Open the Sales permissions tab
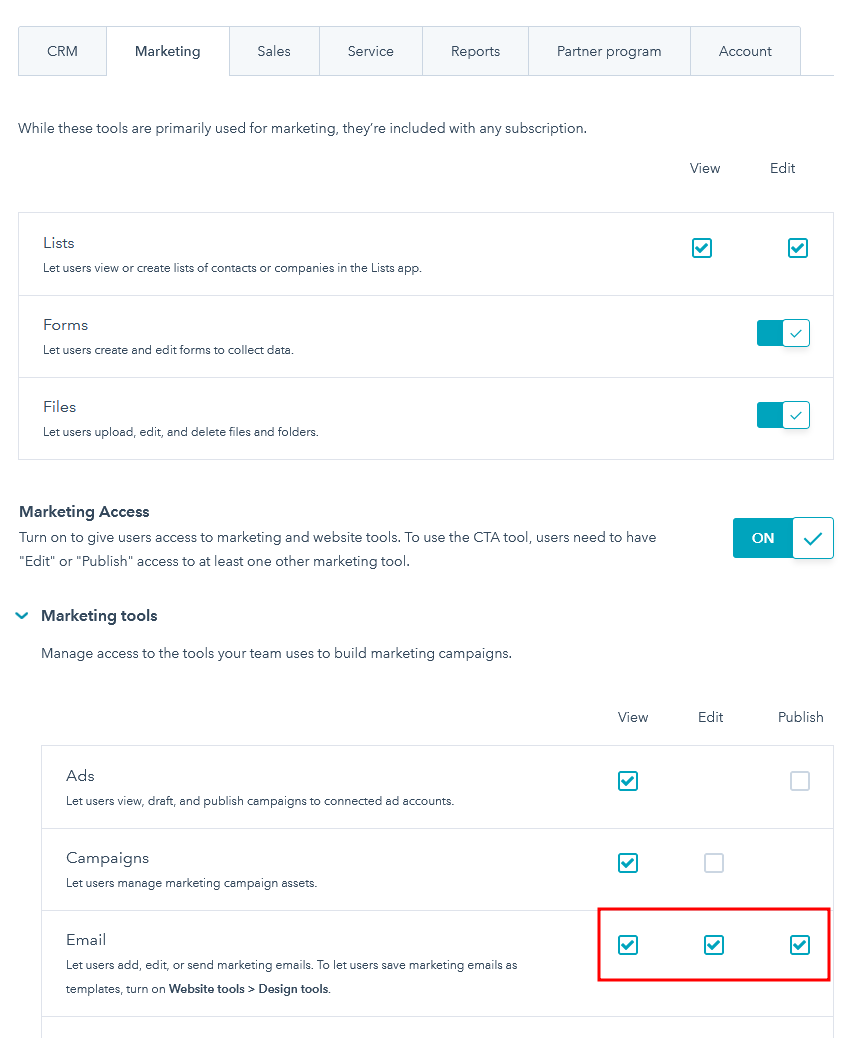This screenshot has width=866, height=1038. pos(273,51)
